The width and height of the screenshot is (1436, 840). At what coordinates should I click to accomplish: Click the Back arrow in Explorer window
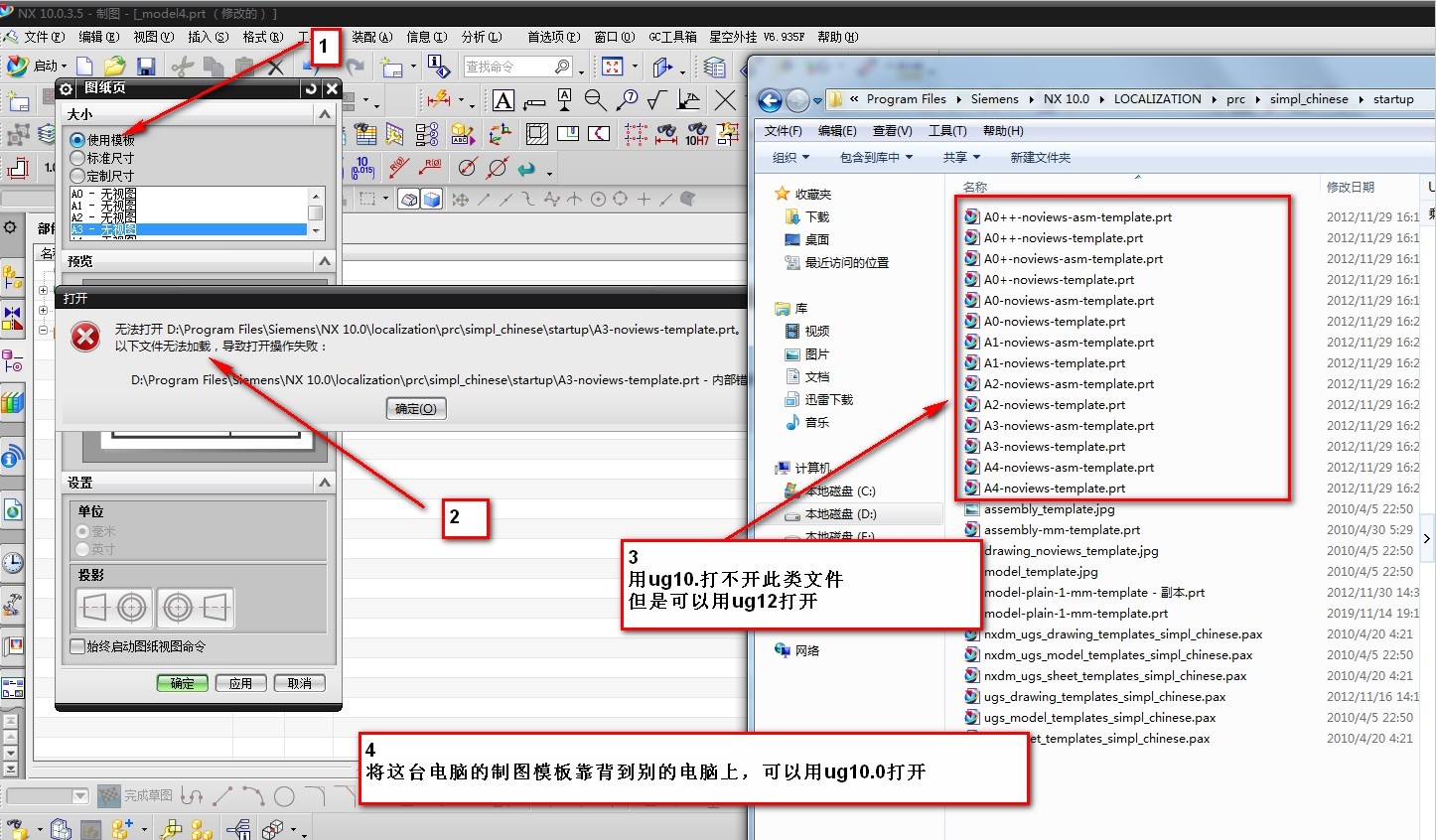click(x=770, y=100)
